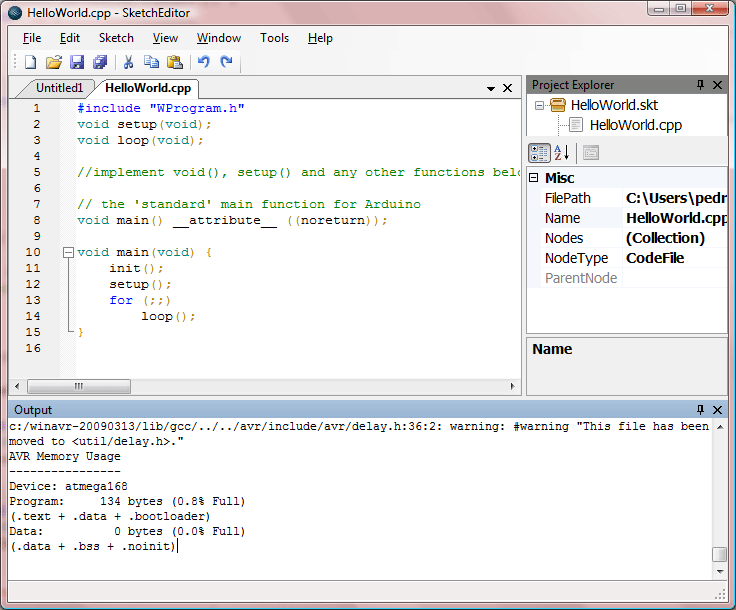Click the Save toolbar icon
Screen dimensions: 736x610
(x=77, y=62)
